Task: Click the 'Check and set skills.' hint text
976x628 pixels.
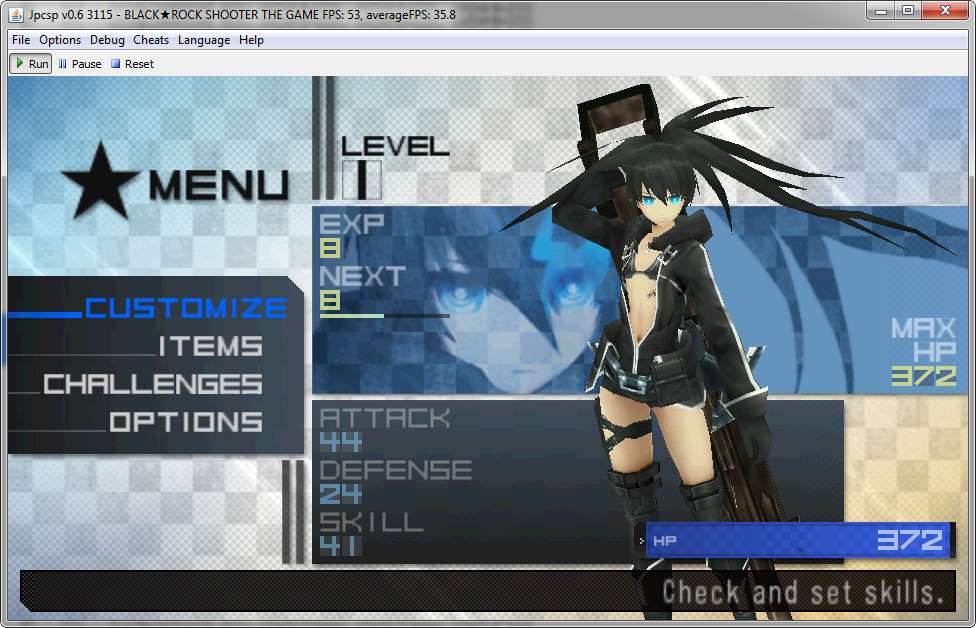Action: click(803, 592)
